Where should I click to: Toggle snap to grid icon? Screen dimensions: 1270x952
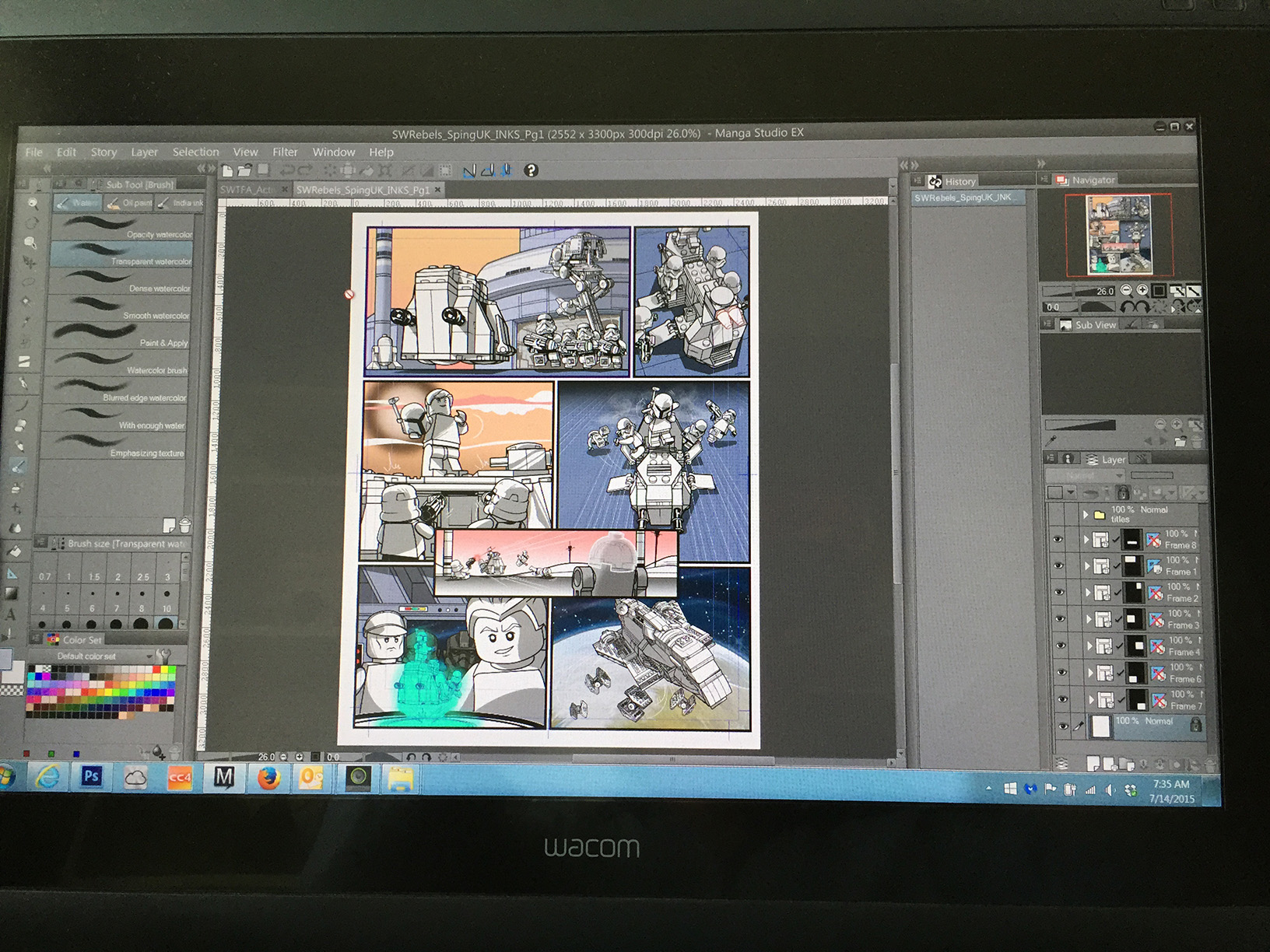[x=505, y=170]
